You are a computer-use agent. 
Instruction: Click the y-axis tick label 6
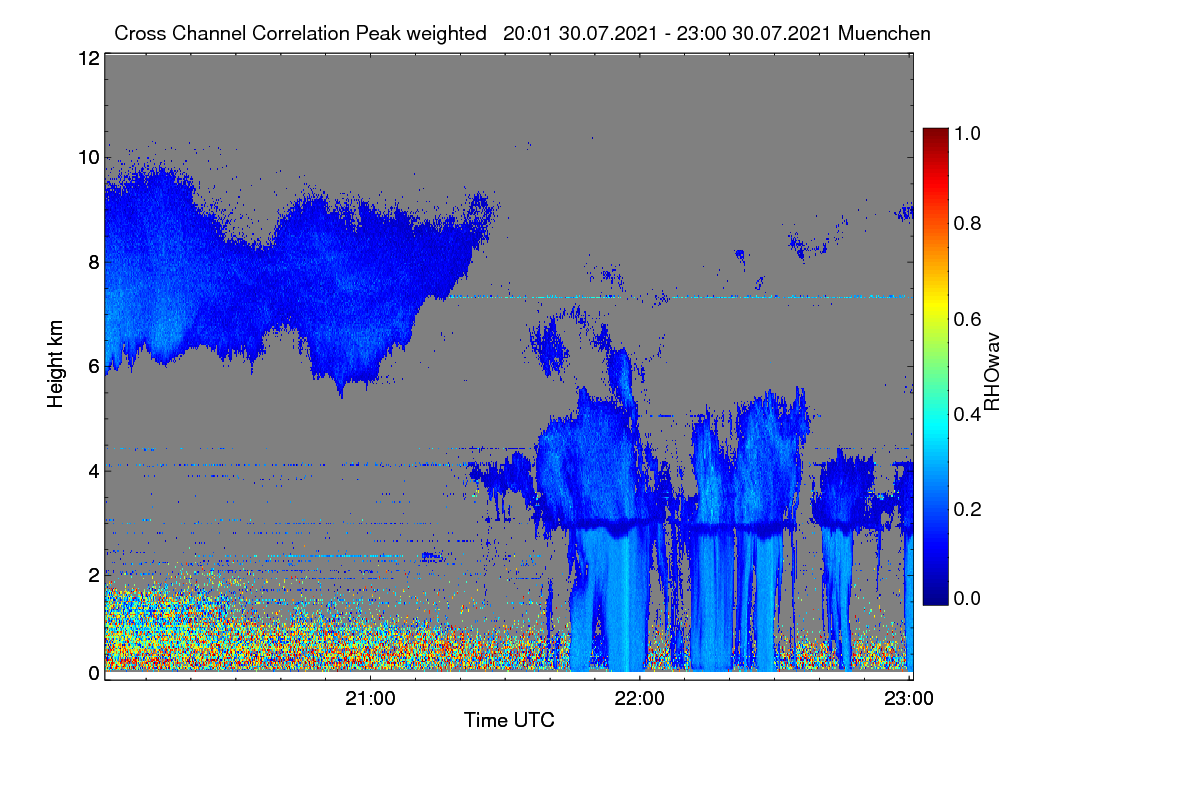click(93, 366)
